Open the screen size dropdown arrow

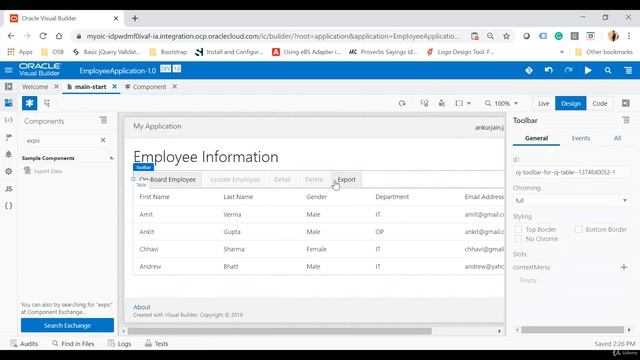tap(469, 103)
